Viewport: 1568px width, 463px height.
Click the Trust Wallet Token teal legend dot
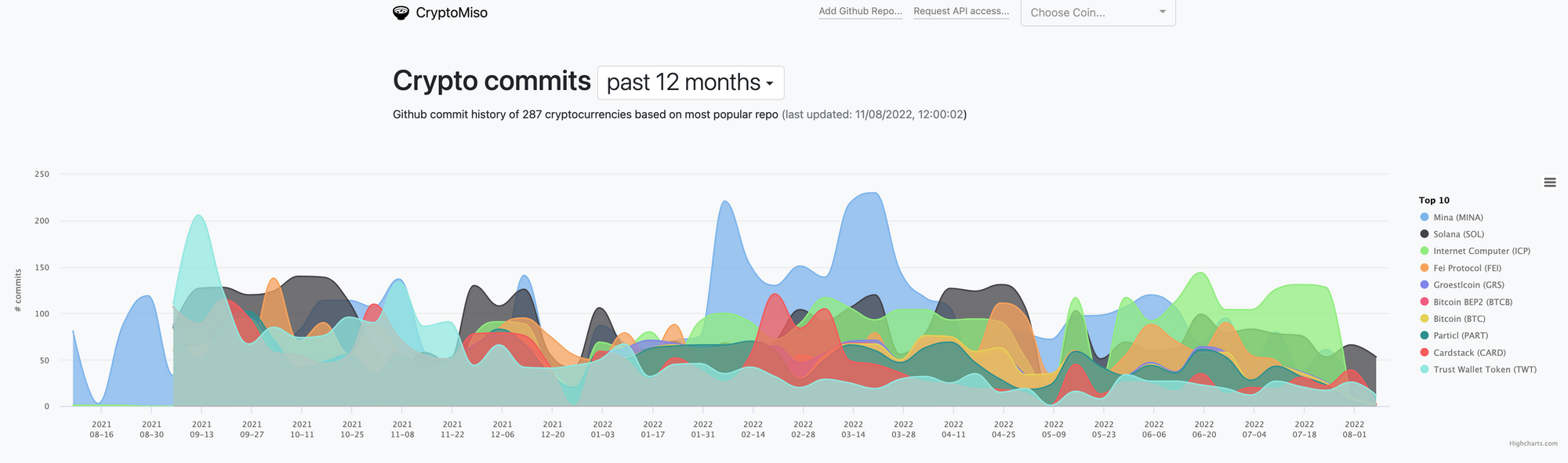pos(1425,369)
